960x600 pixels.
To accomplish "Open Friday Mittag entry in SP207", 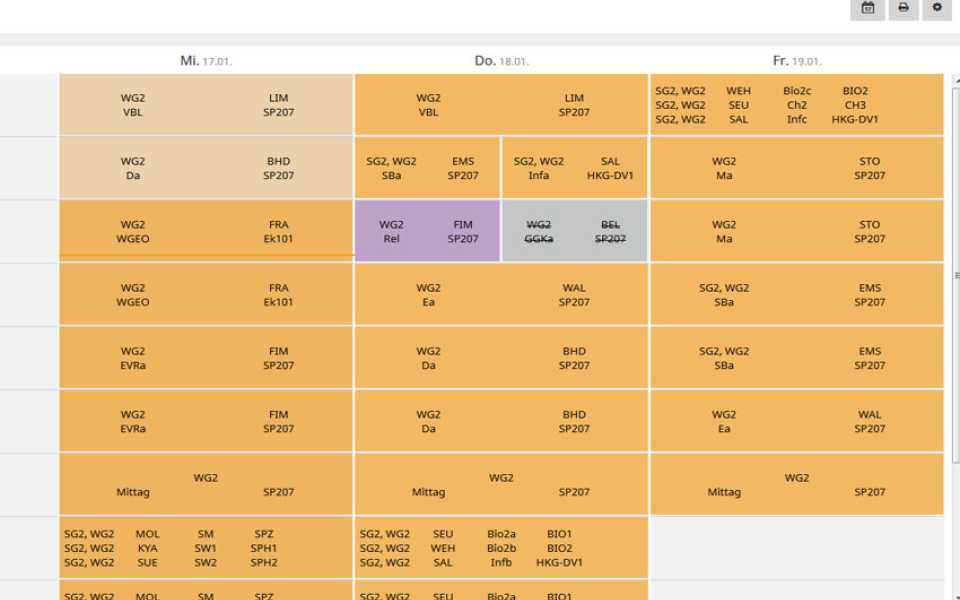I will pyautogui.click(x=796, y=485).
